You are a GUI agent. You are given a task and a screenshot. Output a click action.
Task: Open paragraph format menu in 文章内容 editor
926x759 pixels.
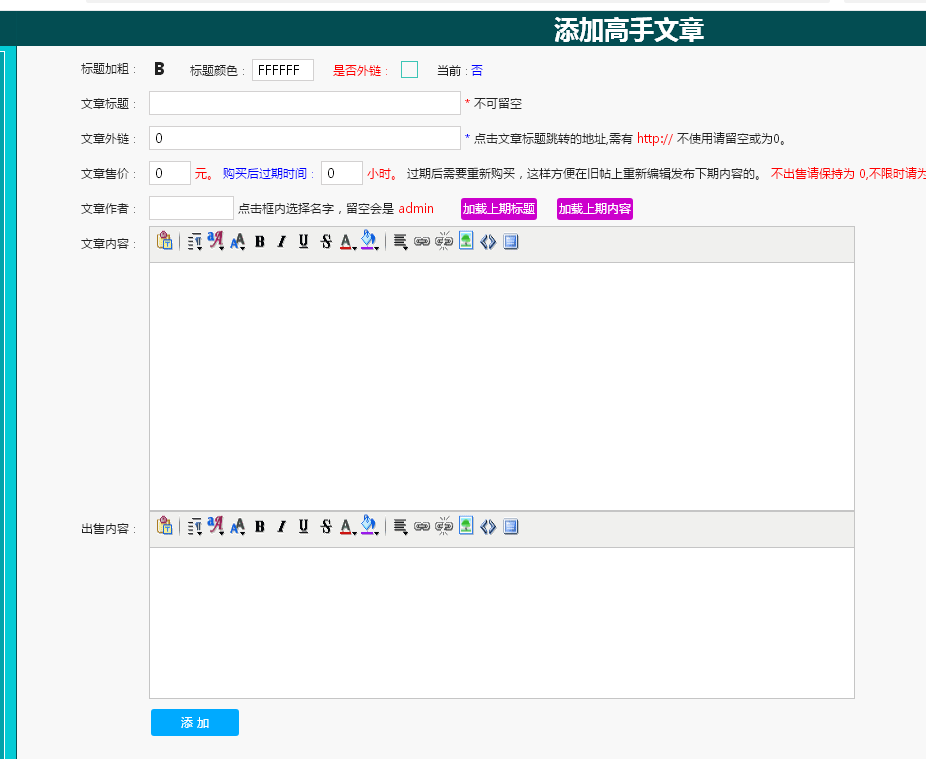[195, 242]
